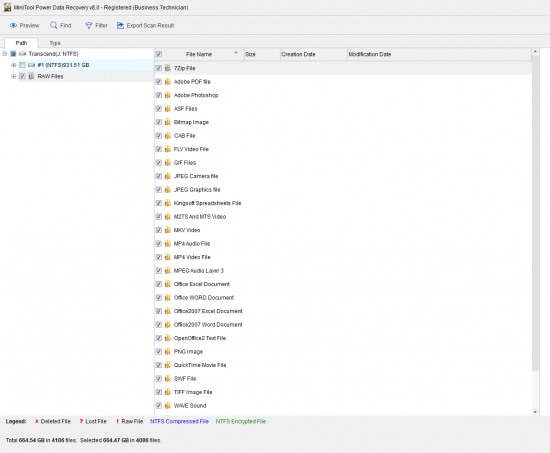Click the NTFS Compressed File legend text
This screenshot has width=550, height=453.
(179, 421)
